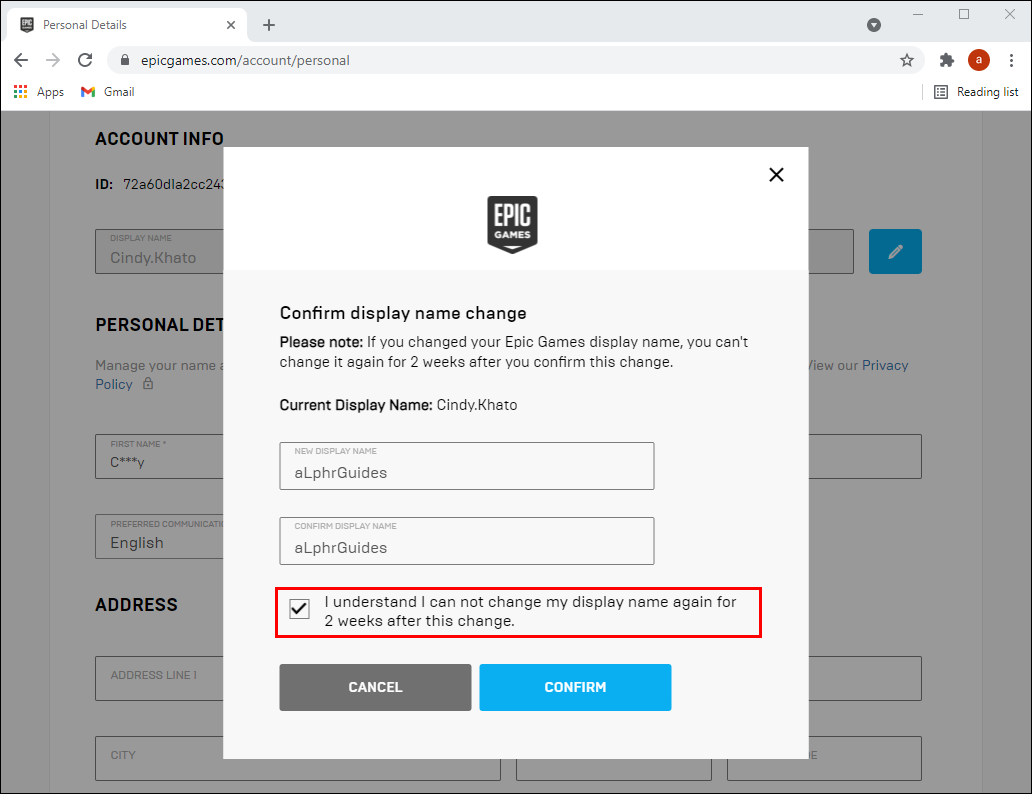This screenshot has height=794, width=1032.
Task: Open a new browser tab
Action: tap(269, 25)
